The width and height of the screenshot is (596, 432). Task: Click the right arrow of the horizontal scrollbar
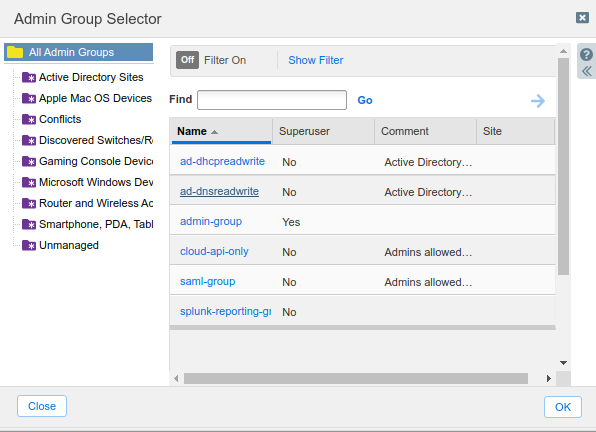[x=548, y=378]
